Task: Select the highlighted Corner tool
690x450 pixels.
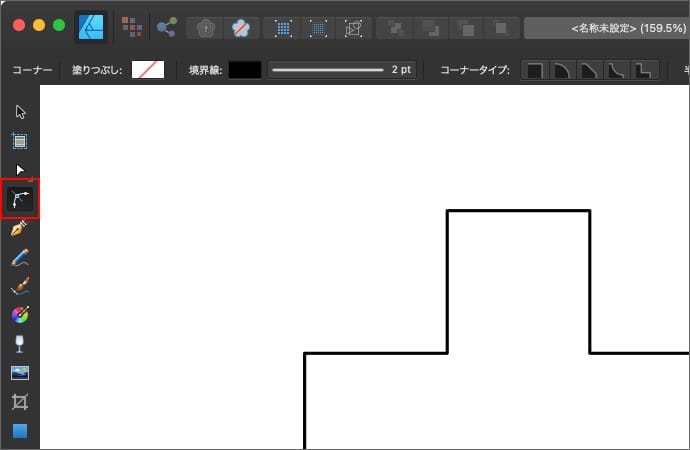Action: click(x=20, y=199)
